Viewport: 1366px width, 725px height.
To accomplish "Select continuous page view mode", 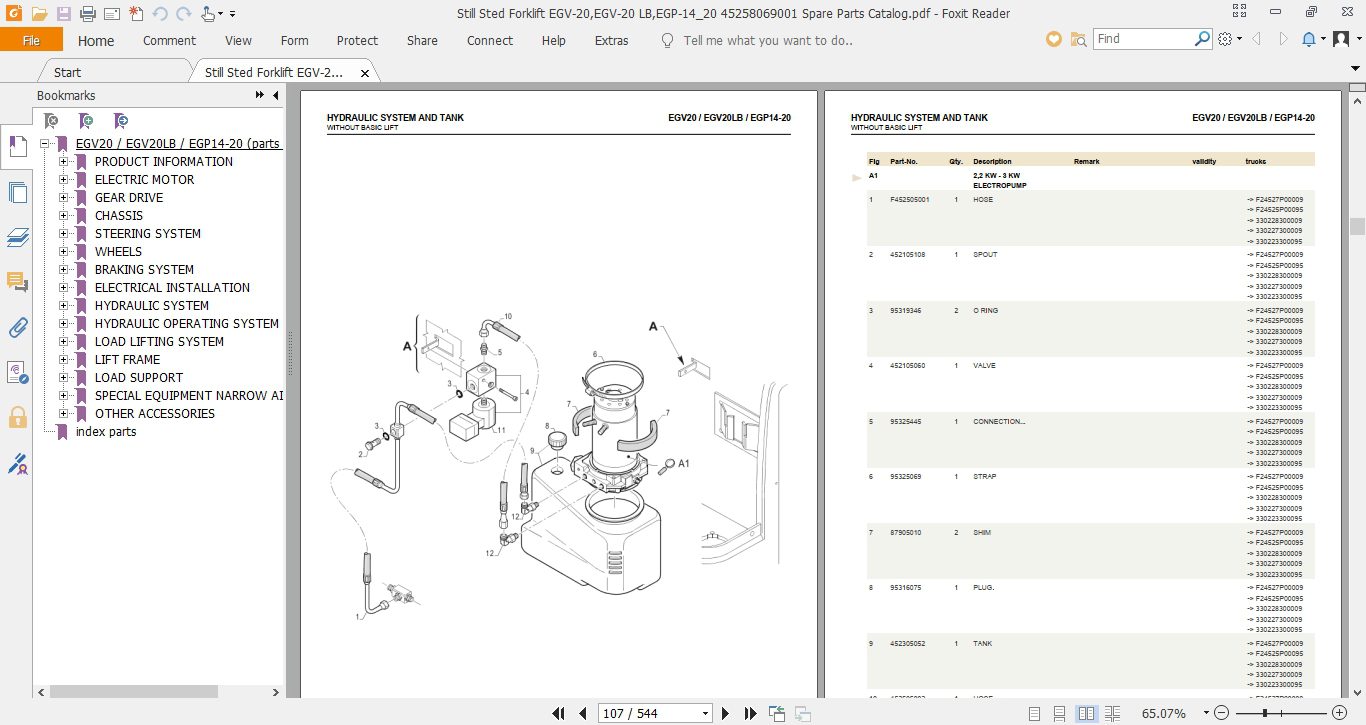I will pos(1060,714).
